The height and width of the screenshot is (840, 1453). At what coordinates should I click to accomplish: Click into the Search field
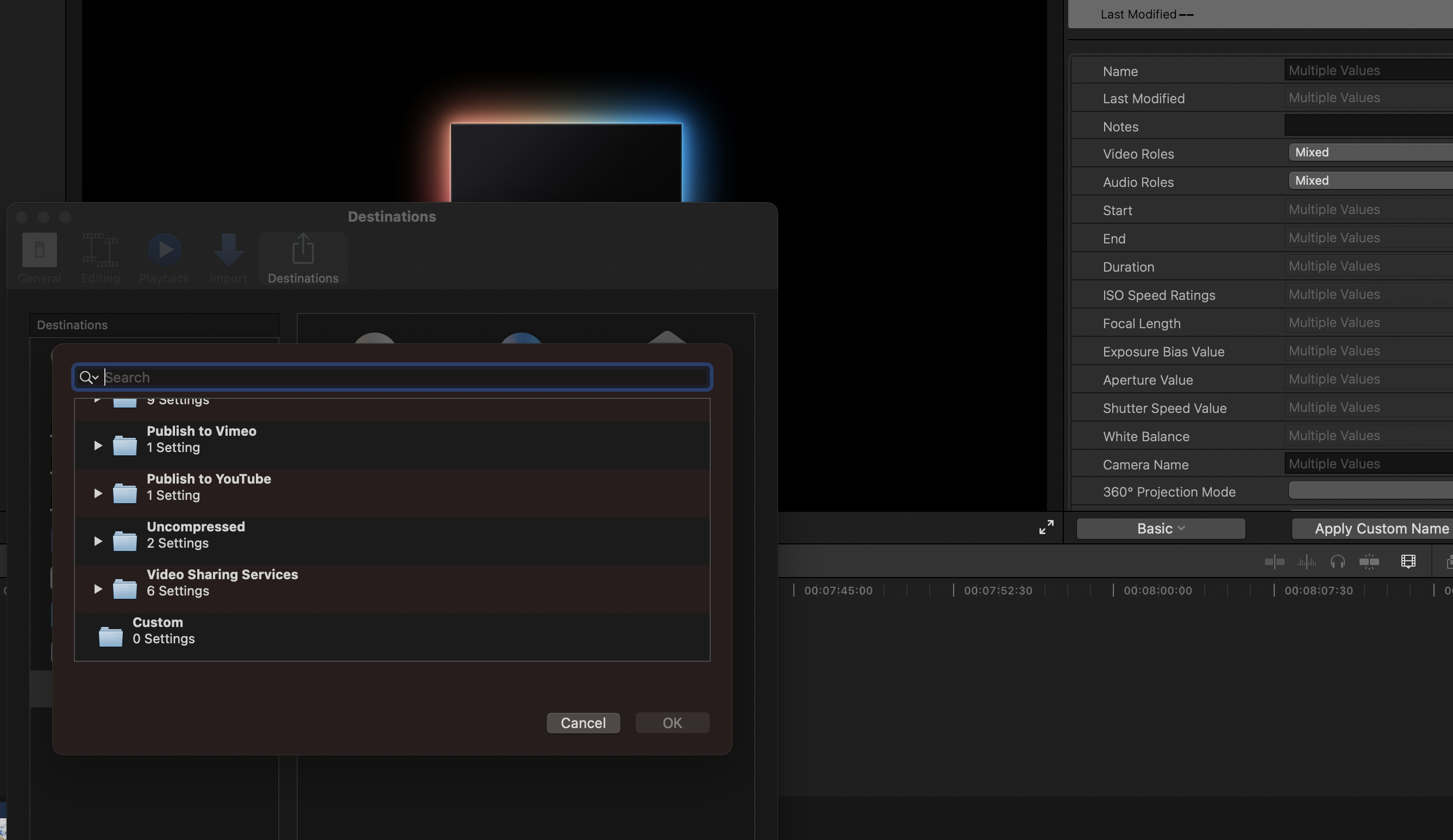(404, 377)
